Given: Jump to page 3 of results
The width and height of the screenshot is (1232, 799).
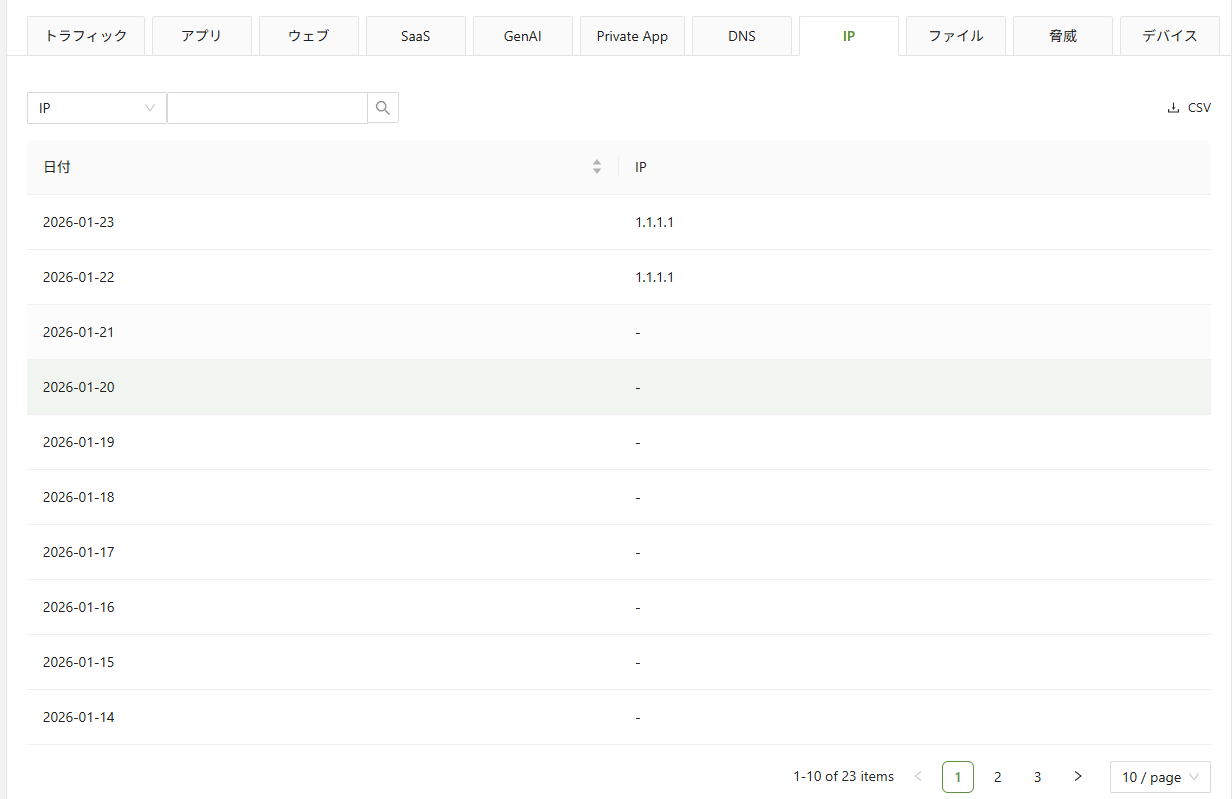Looking at the screenshot, I should [1037, 777].
